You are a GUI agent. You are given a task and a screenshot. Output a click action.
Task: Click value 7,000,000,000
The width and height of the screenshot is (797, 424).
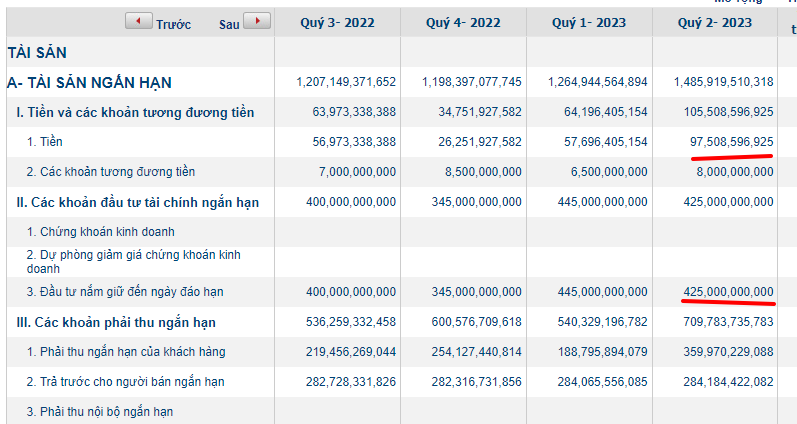(x=357, y=172)
